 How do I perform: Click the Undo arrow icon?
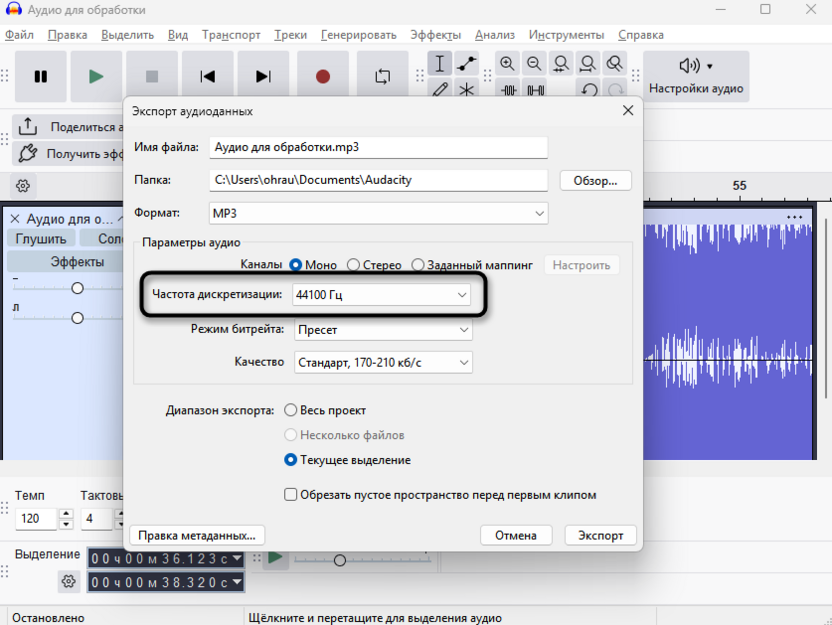click(589, 88)
